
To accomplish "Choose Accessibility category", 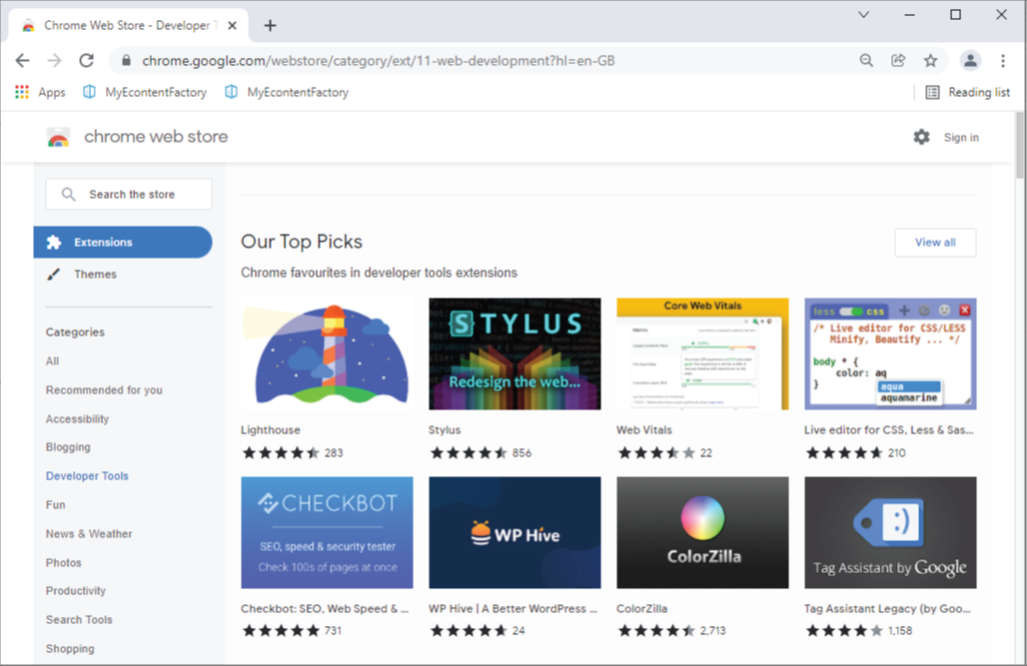I will tap(77, 419).
